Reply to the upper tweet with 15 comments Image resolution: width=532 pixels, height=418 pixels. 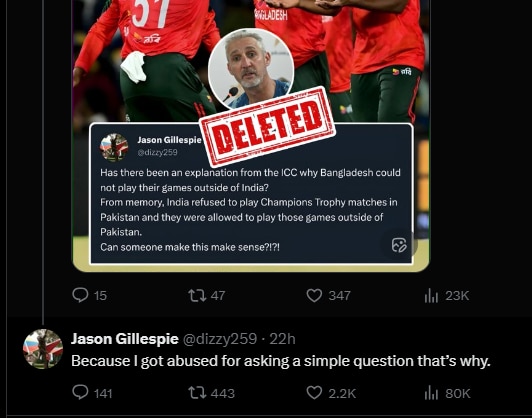click(x=90, y=296)
